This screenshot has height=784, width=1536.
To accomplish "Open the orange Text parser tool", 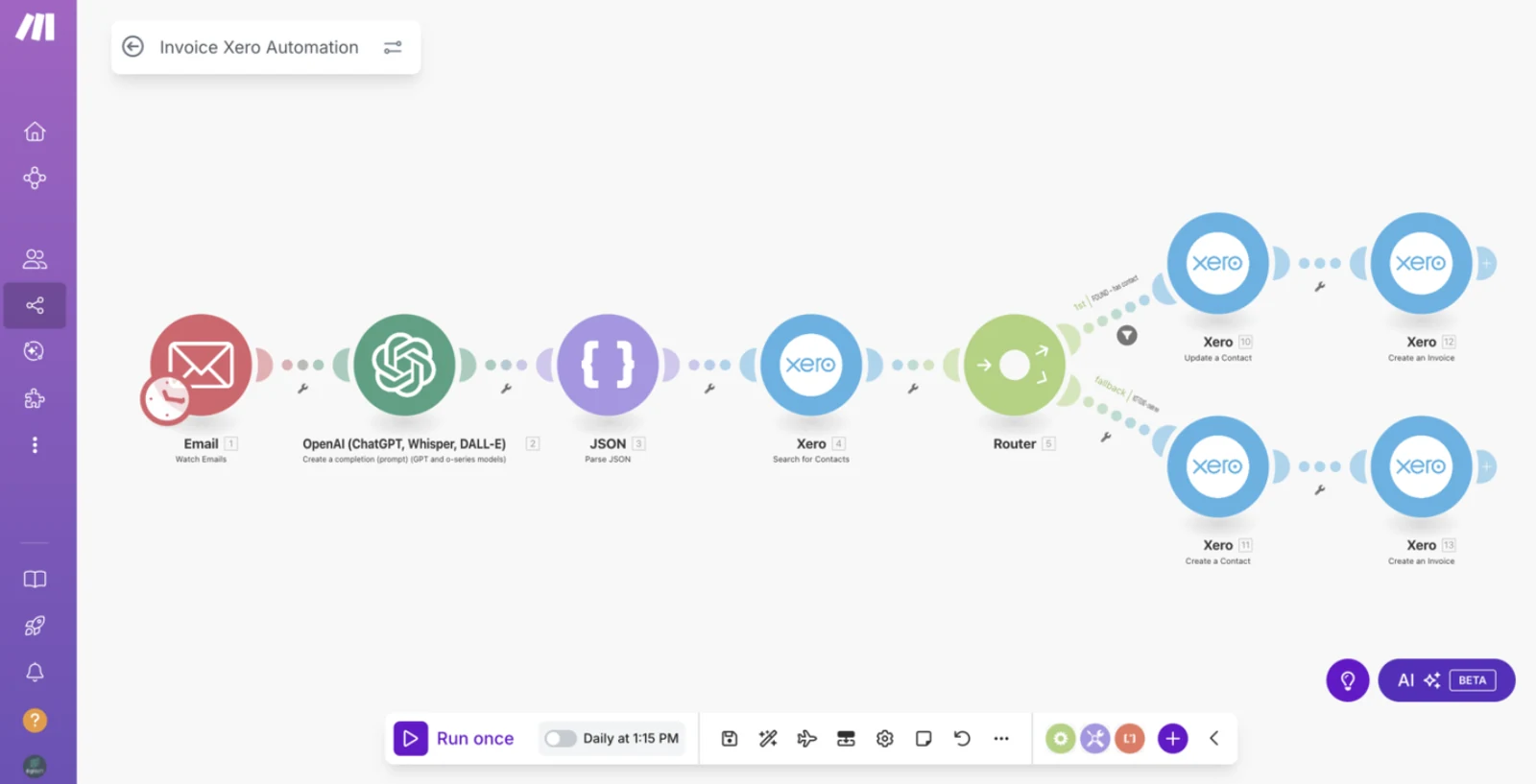I will pyautogui.click(x=1130, y=738).
